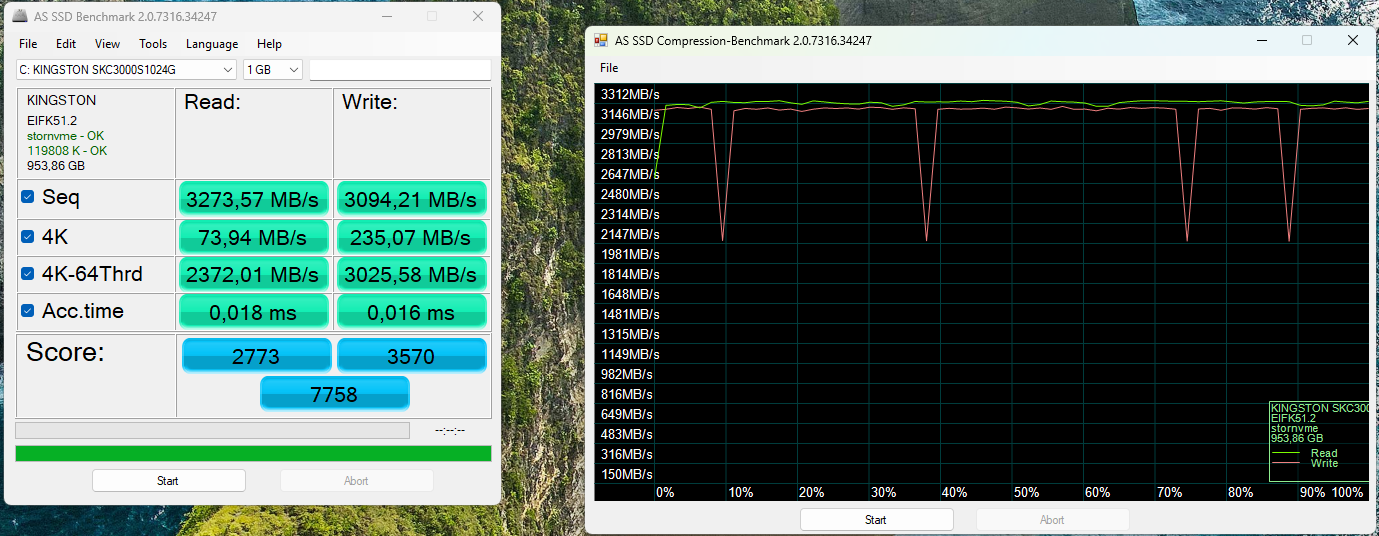Screen dimensions: 1379x536
Task: Open the View menu
Action: [x=107, y=44]
